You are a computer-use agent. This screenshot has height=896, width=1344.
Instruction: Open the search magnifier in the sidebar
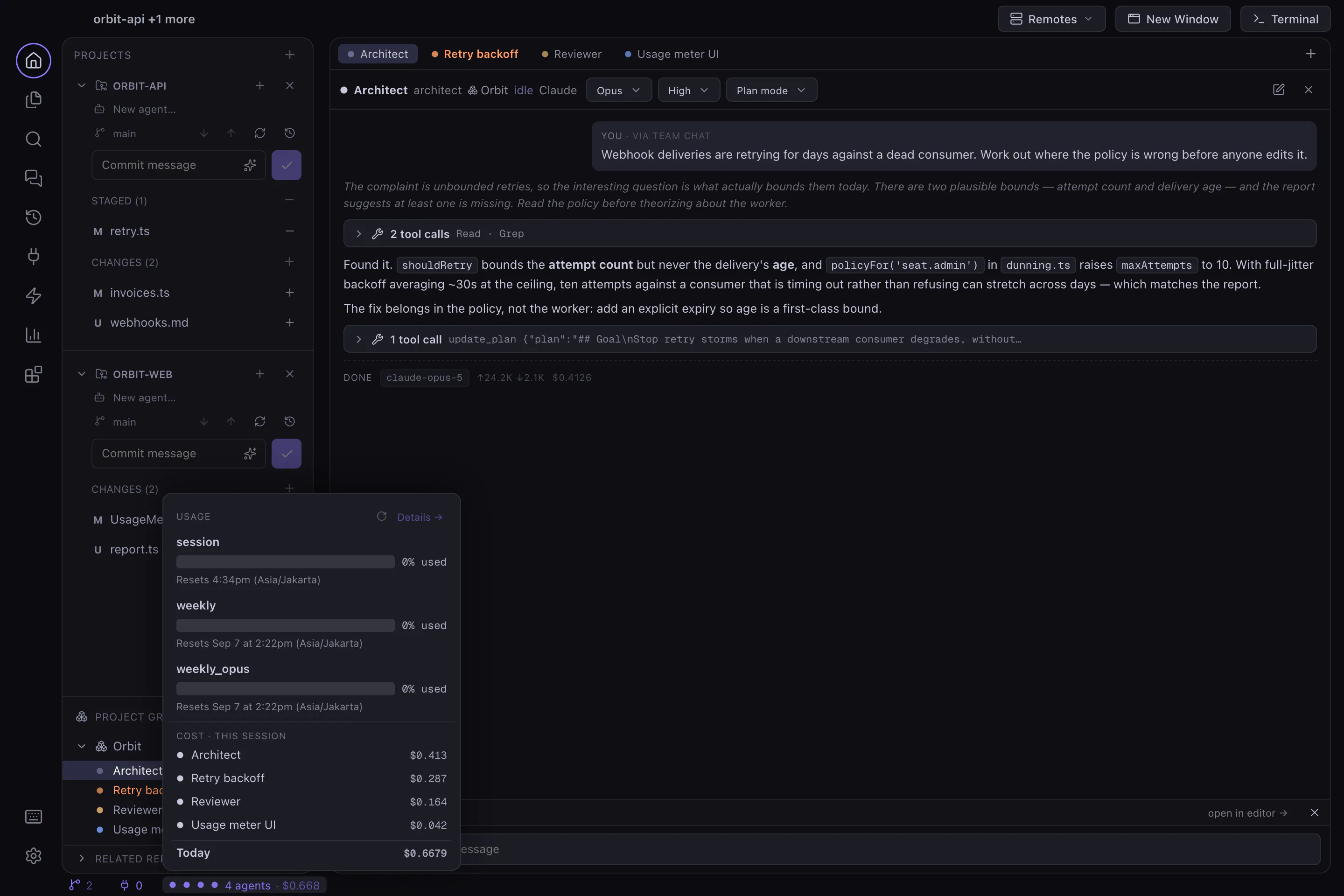coord(33,139)
